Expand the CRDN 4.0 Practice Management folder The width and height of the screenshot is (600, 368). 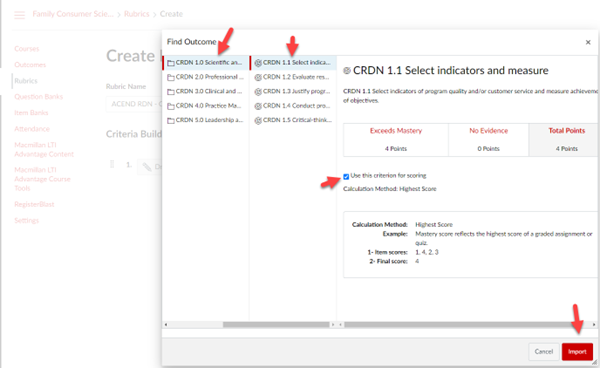[x=205, y=106]
